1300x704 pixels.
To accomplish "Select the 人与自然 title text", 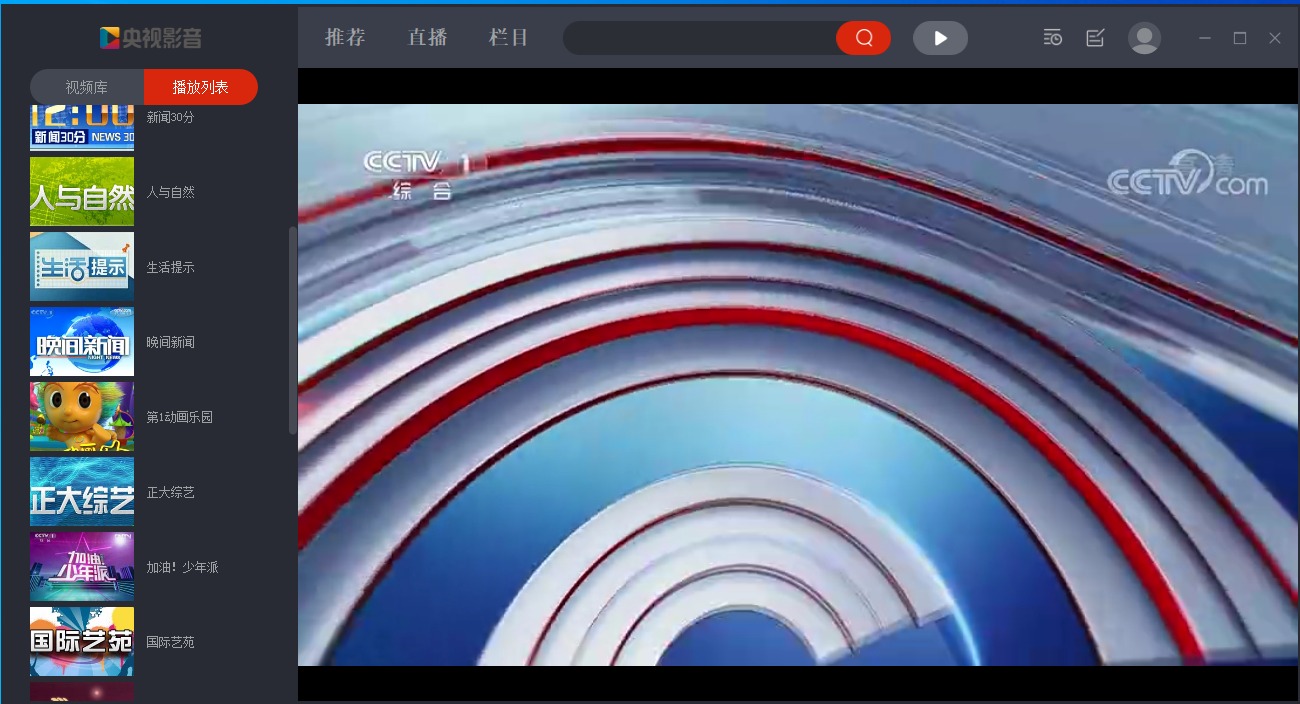I will tap(170, 192).
